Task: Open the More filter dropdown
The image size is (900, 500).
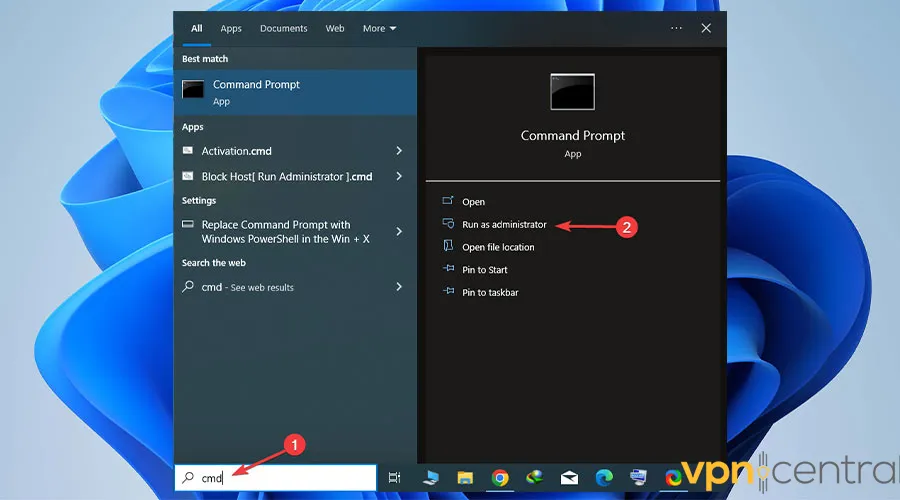Action: (379, 28)
